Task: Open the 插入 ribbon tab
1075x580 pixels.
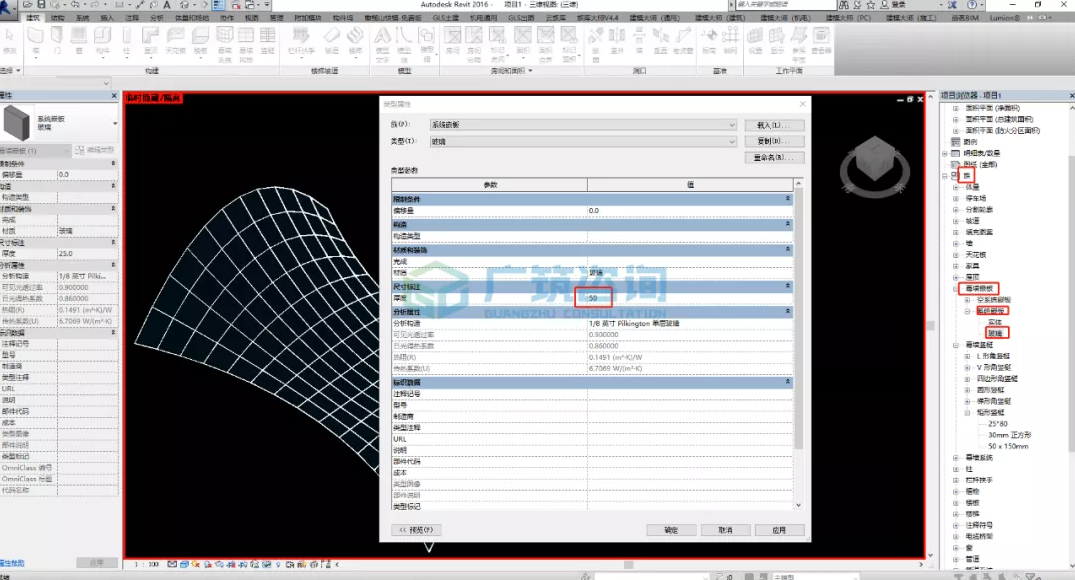Action: coord(107,18)
